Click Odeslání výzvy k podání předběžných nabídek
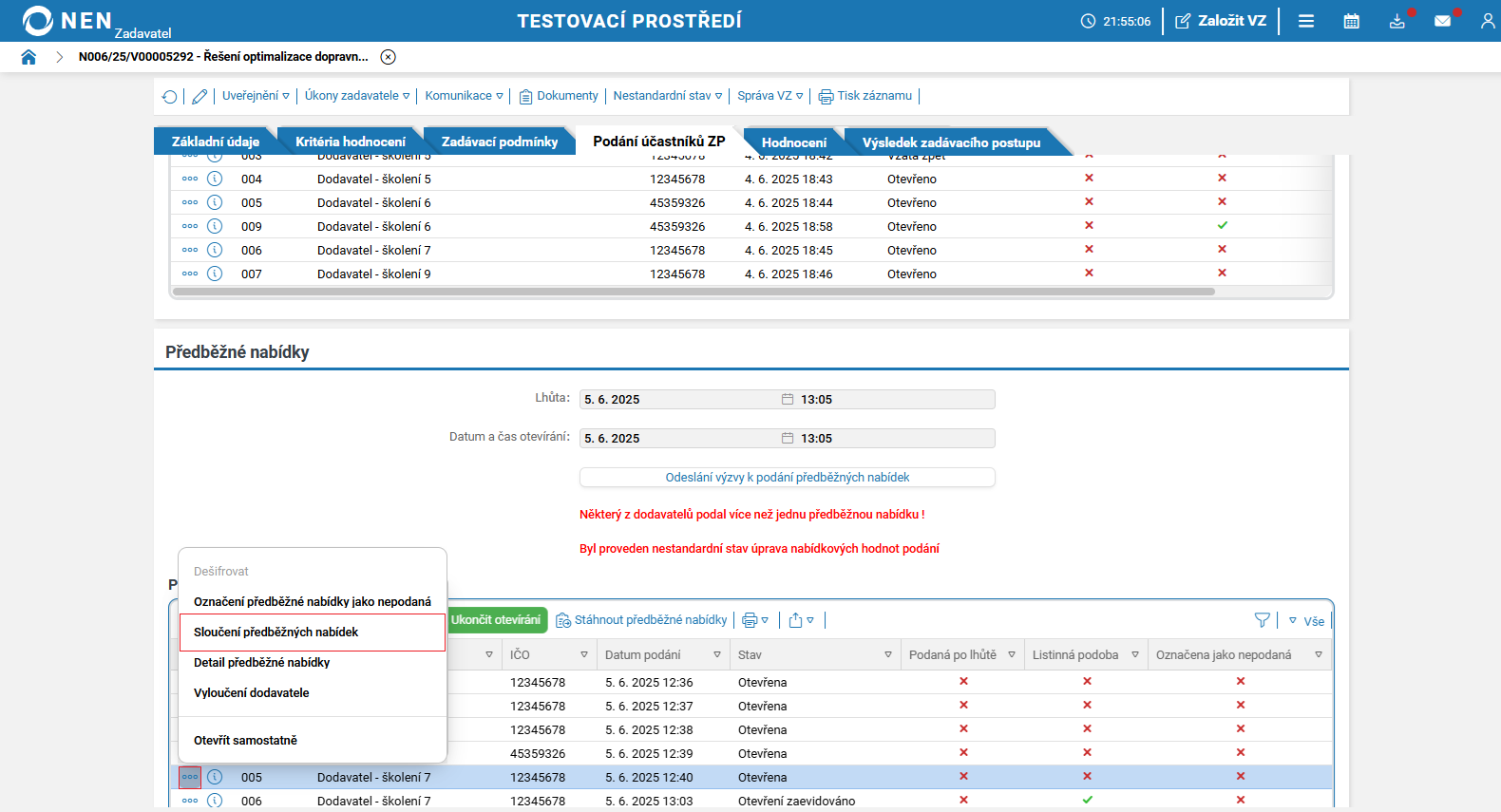1501x812 pixels. pos(787,478)
